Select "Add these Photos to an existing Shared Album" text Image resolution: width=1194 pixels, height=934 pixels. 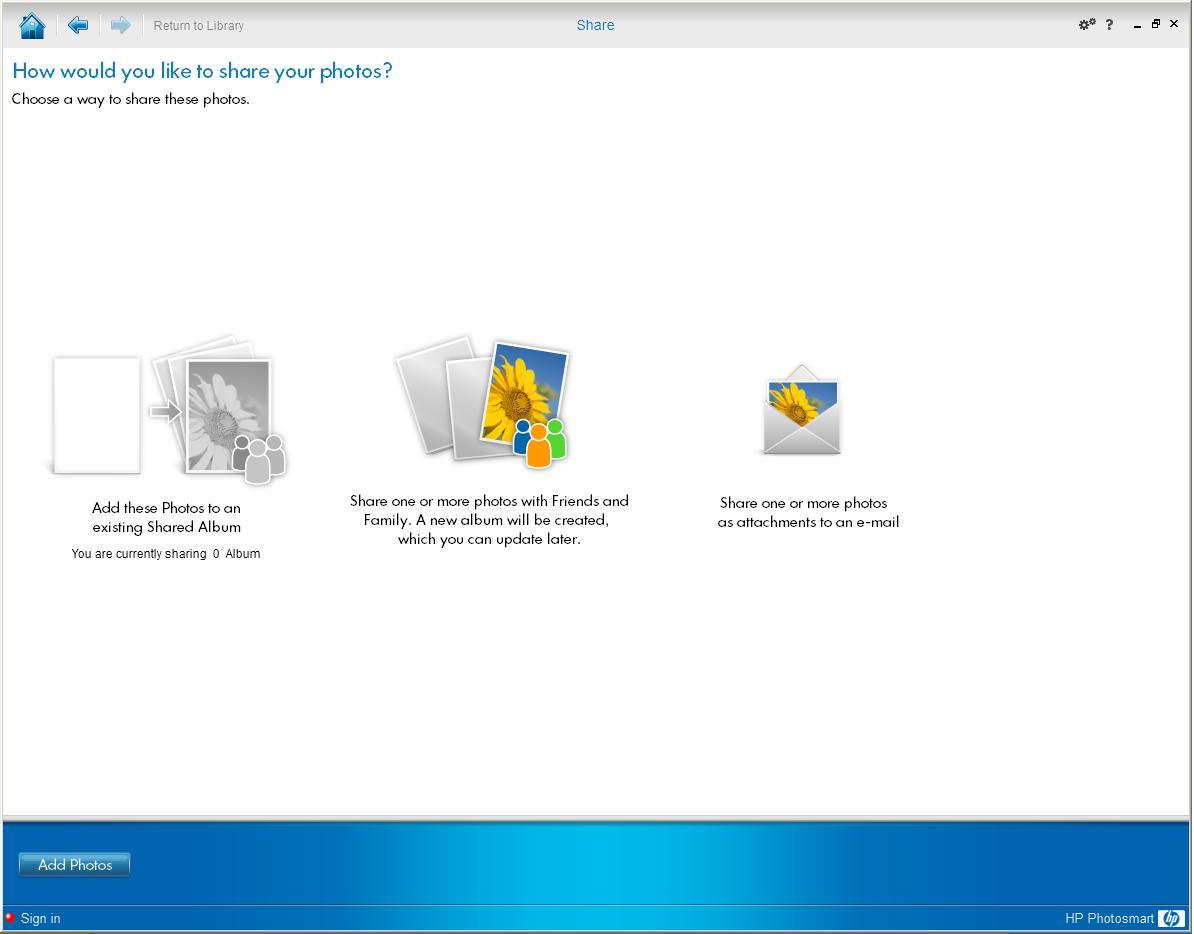tap(166, 517)
